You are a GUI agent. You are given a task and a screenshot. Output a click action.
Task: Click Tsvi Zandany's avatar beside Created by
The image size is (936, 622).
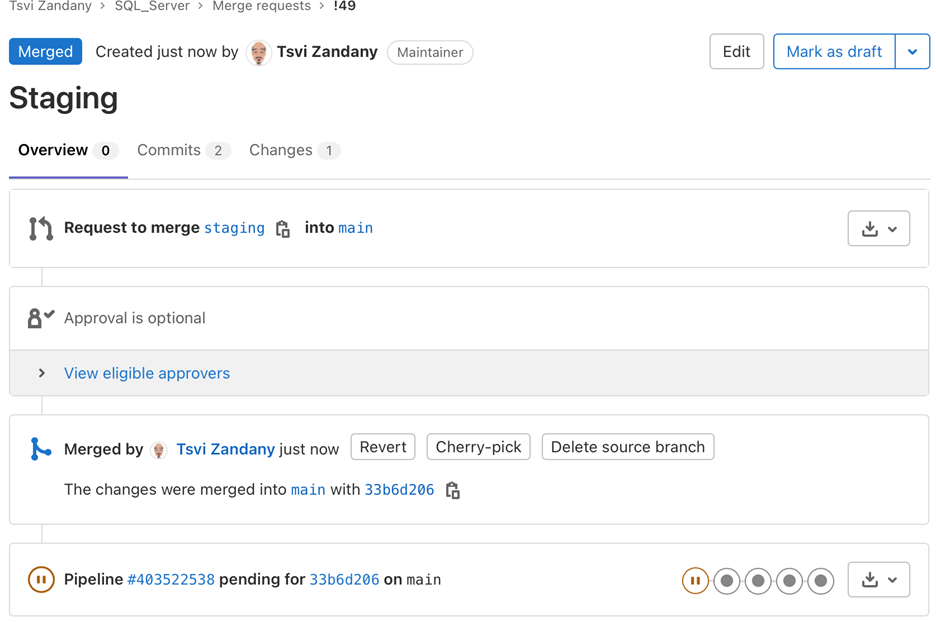tap(259, 52)
